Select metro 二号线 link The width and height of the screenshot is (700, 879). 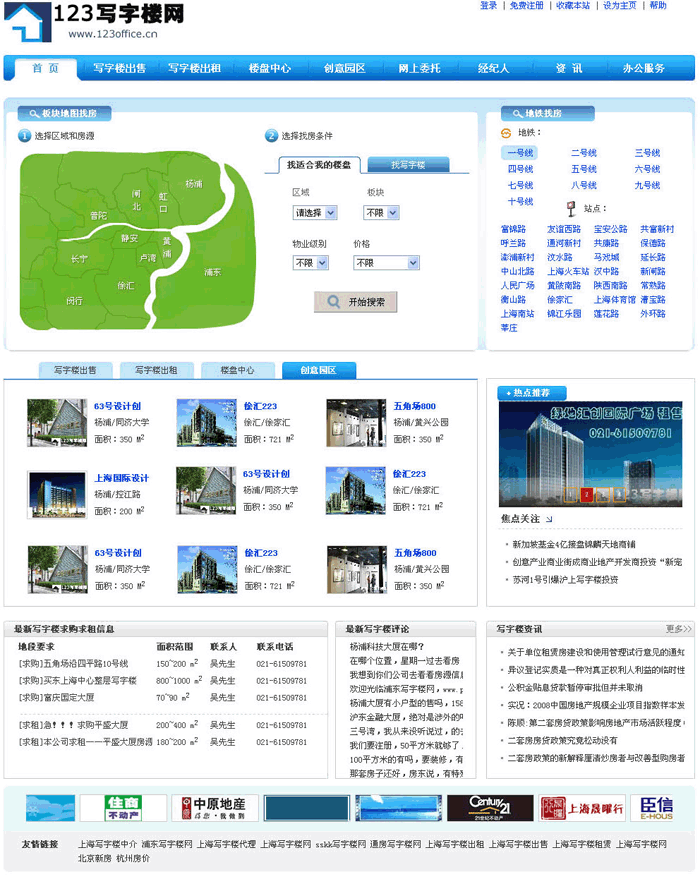pos(583,153)
